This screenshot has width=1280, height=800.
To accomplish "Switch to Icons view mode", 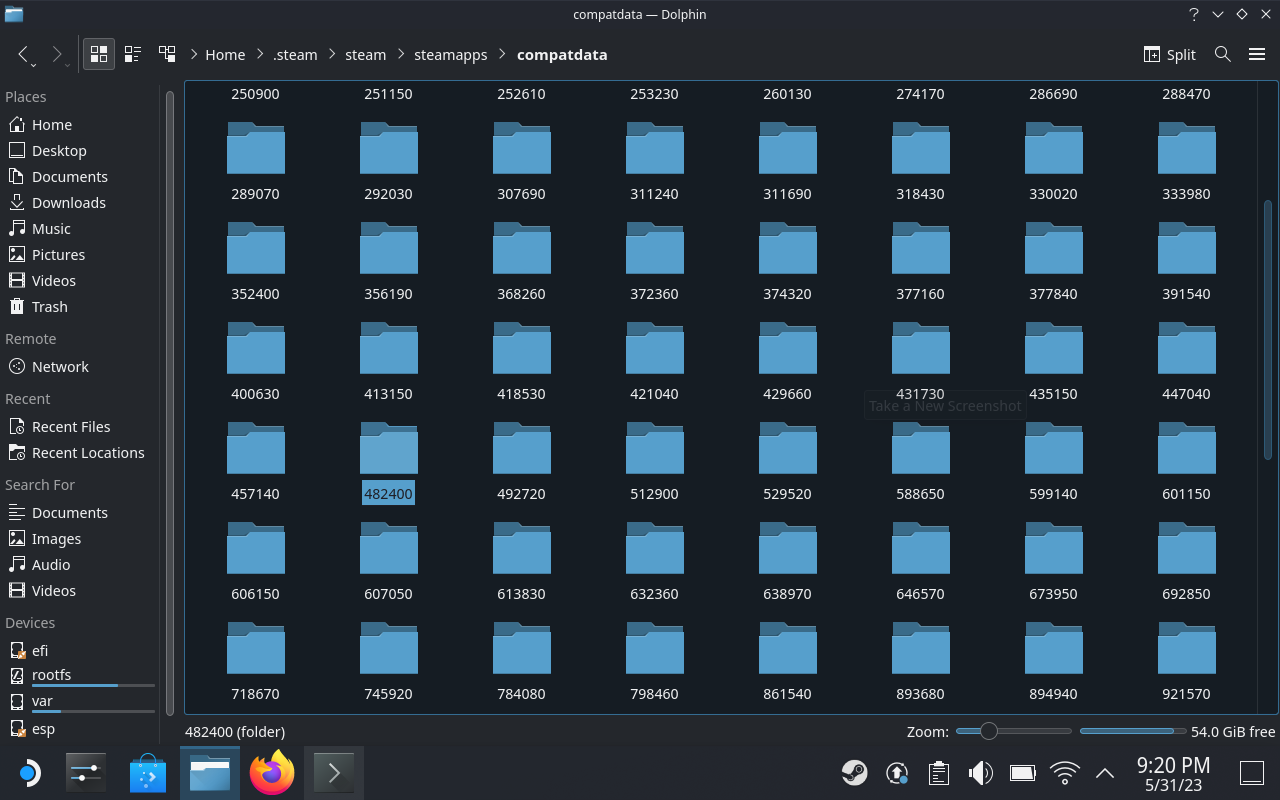I will pyautogui.click(x=99, y=55).
